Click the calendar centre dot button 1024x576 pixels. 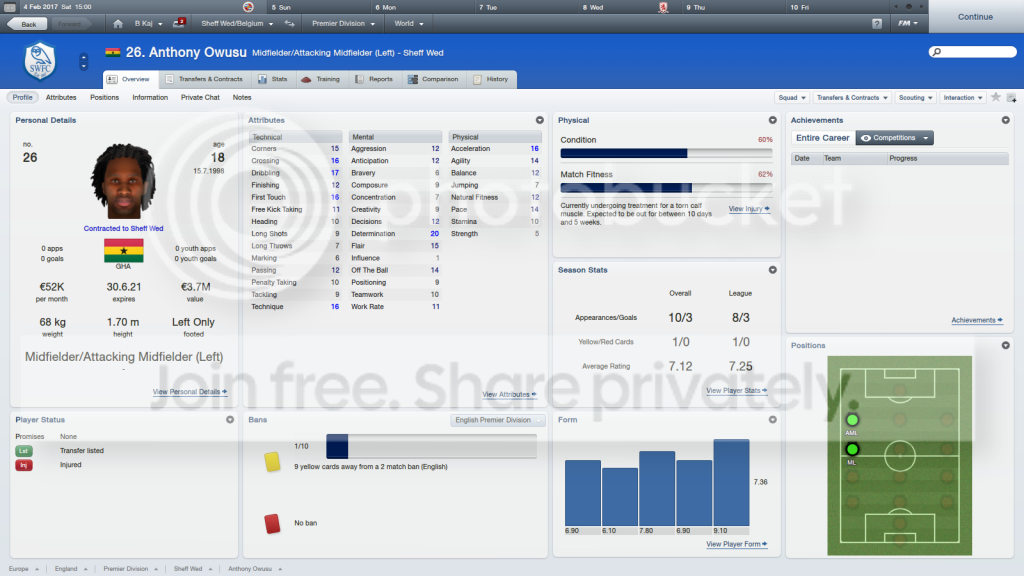[x=908, y=7]
